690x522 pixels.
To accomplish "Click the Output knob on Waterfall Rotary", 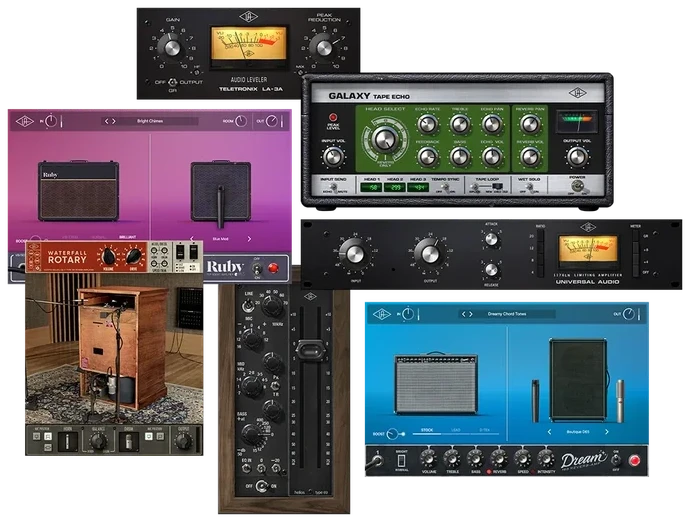I will pyautogui.click(x=183, y=440).
